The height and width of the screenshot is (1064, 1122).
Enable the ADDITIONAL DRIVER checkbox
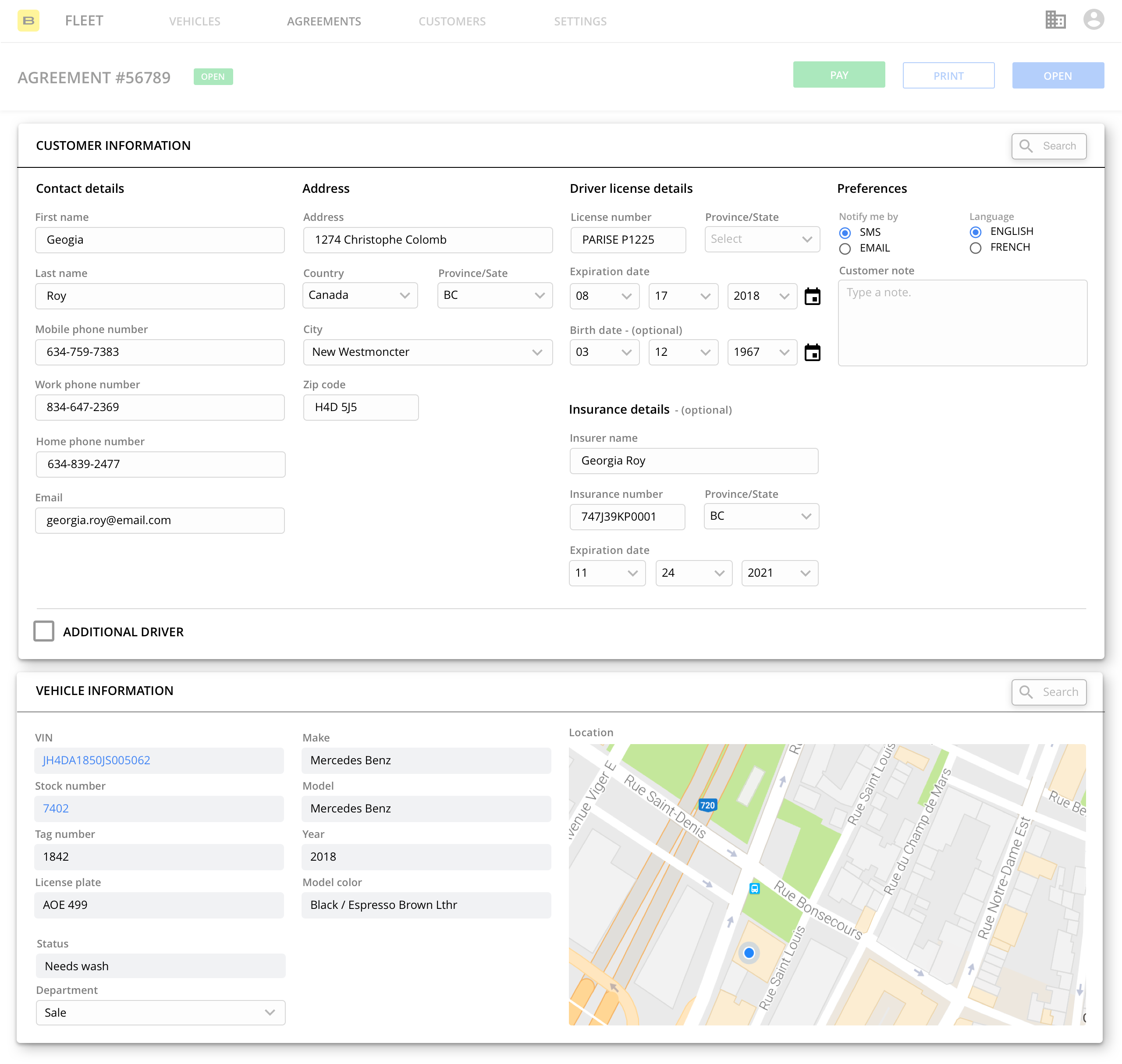[44, 631]
